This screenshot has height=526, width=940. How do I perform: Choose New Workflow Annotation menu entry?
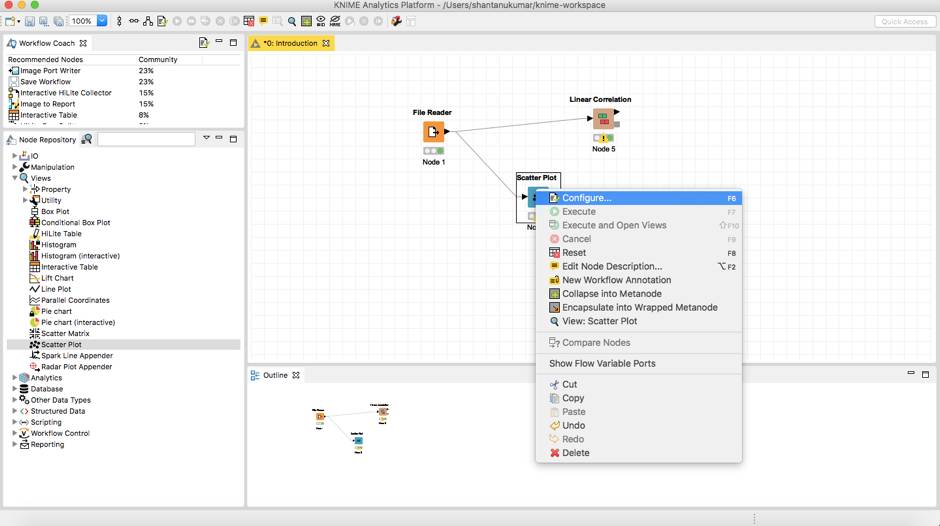point(639,280)
